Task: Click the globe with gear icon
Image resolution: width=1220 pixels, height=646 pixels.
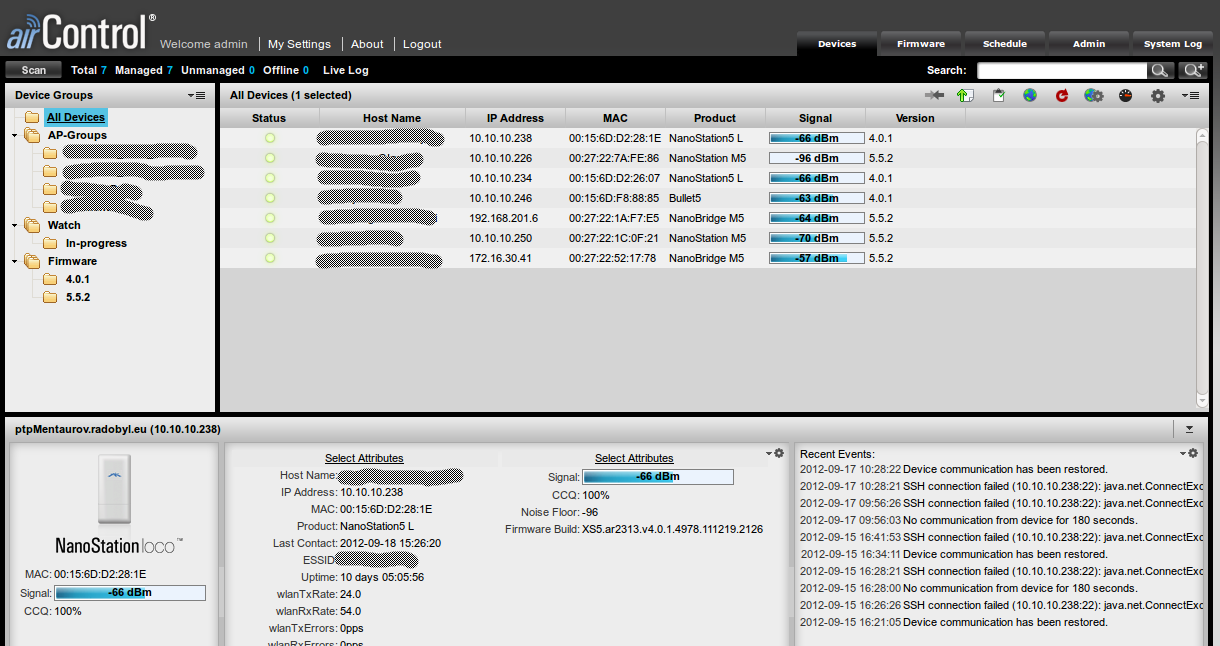Action: (x=1094, y=95)
